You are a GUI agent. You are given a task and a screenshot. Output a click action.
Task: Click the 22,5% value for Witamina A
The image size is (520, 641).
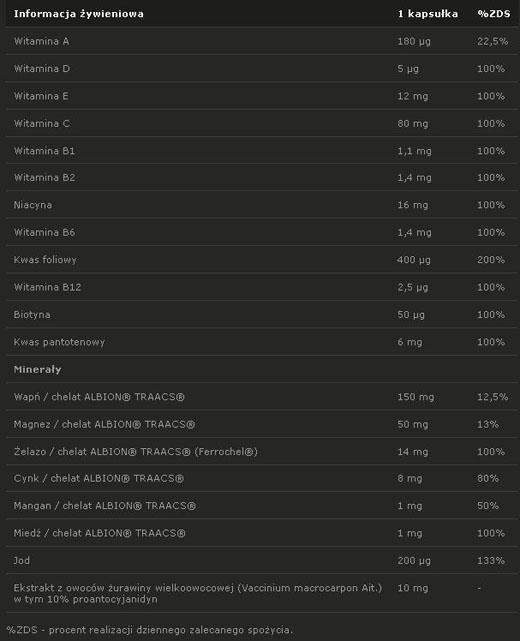click(492, 41)
